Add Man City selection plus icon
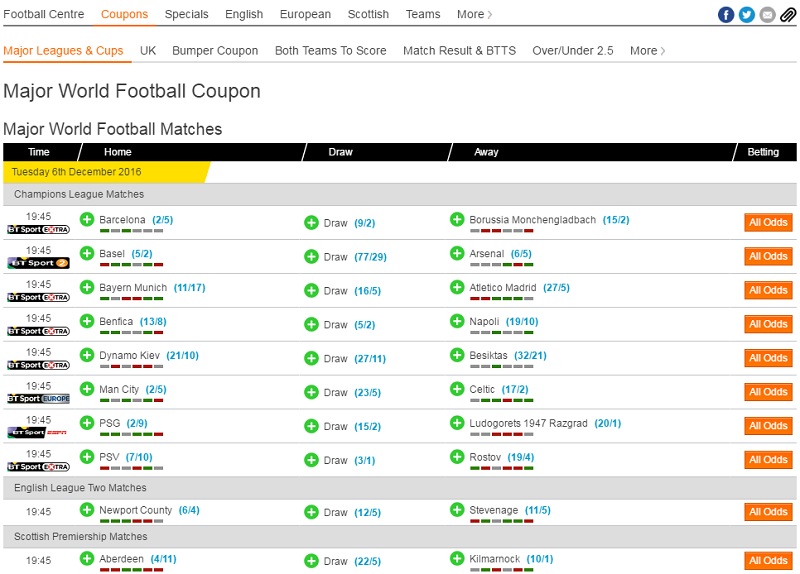The height and width of the screenshot is (574, 800). tap(87, 389)
